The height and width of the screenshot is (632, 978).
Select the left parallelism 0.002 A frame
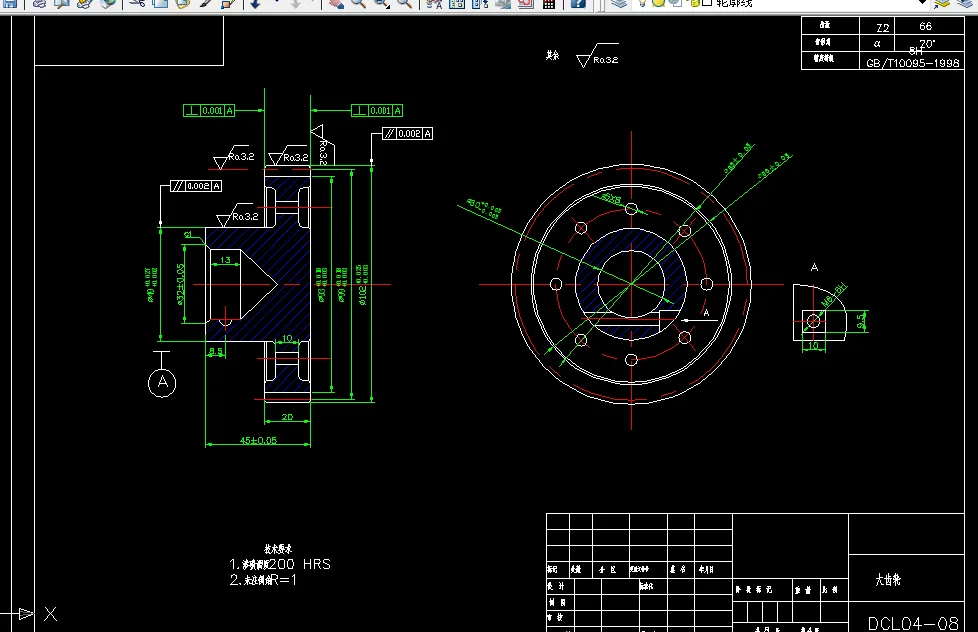[196, 186]
